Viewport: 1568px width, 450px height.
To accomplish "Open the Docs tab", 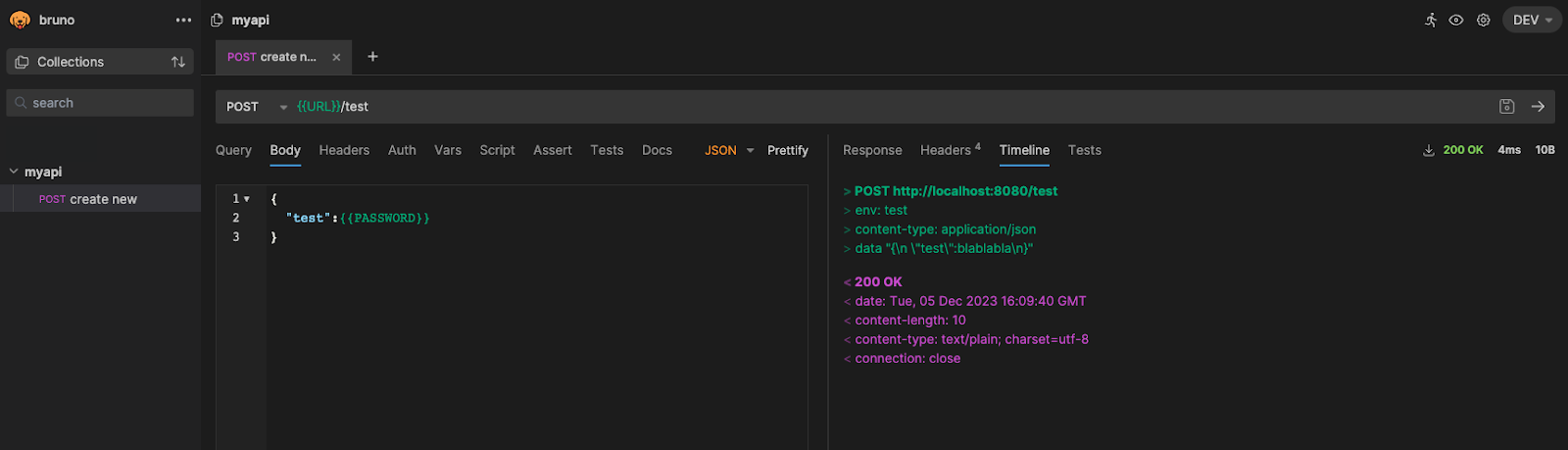I will [657, 150].
